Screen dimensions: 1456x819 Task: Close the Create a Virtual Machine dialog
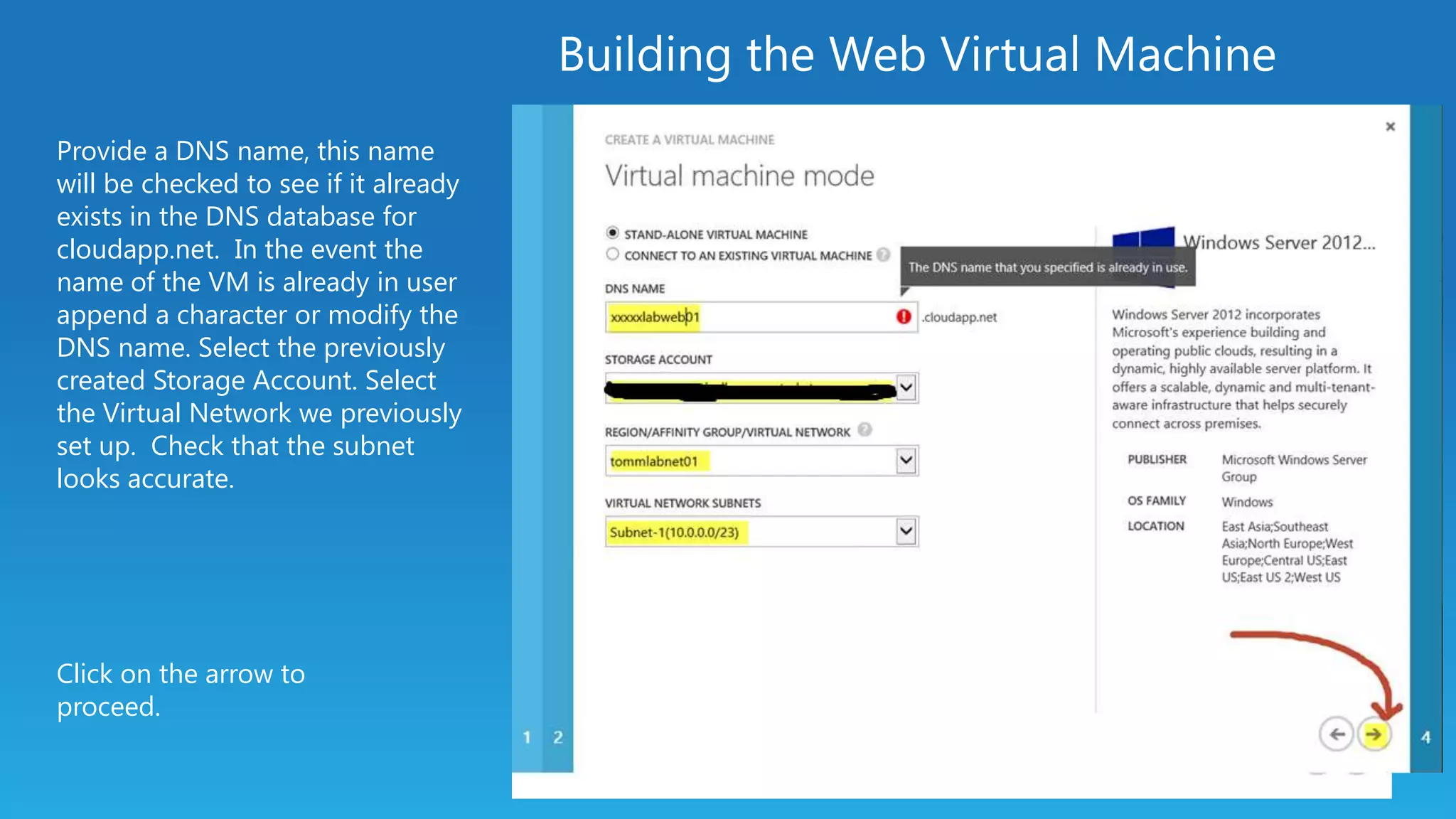point(1391,127)
